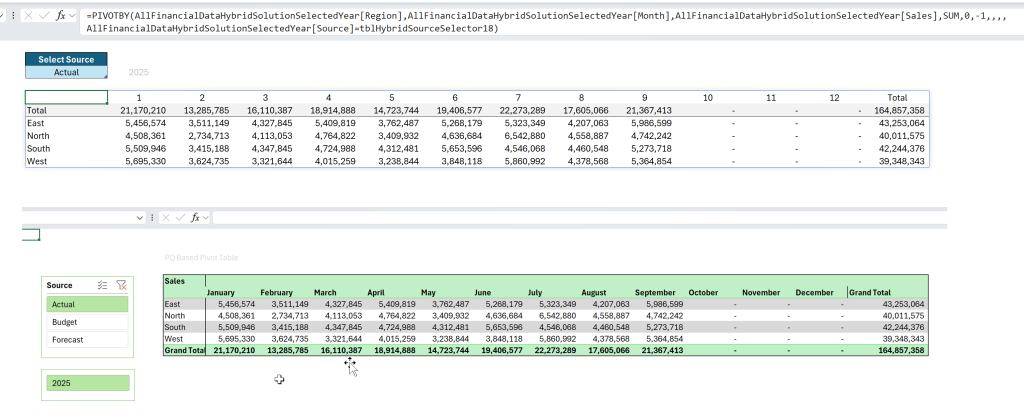Image resolution: width=1024 pixels, height=419 pixels.
Task: Click the three-dot handle beside the PIVOTBY formula bar
Action: 14,16
